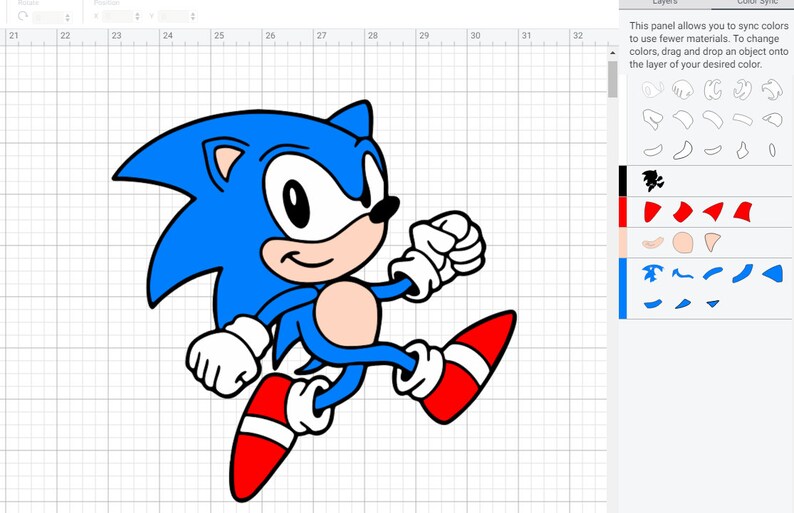Screen dimensions: 794x513
Task: Select the round peach belly shape thumbnail
Action: coord(683,243)
